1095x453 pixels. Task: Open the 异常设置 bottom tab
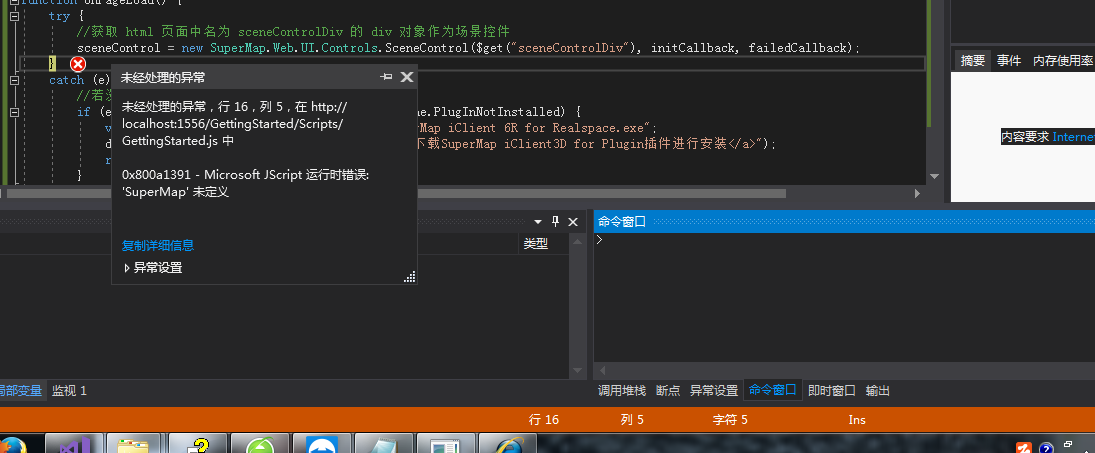pyautogui.click(x=714, y=391)
